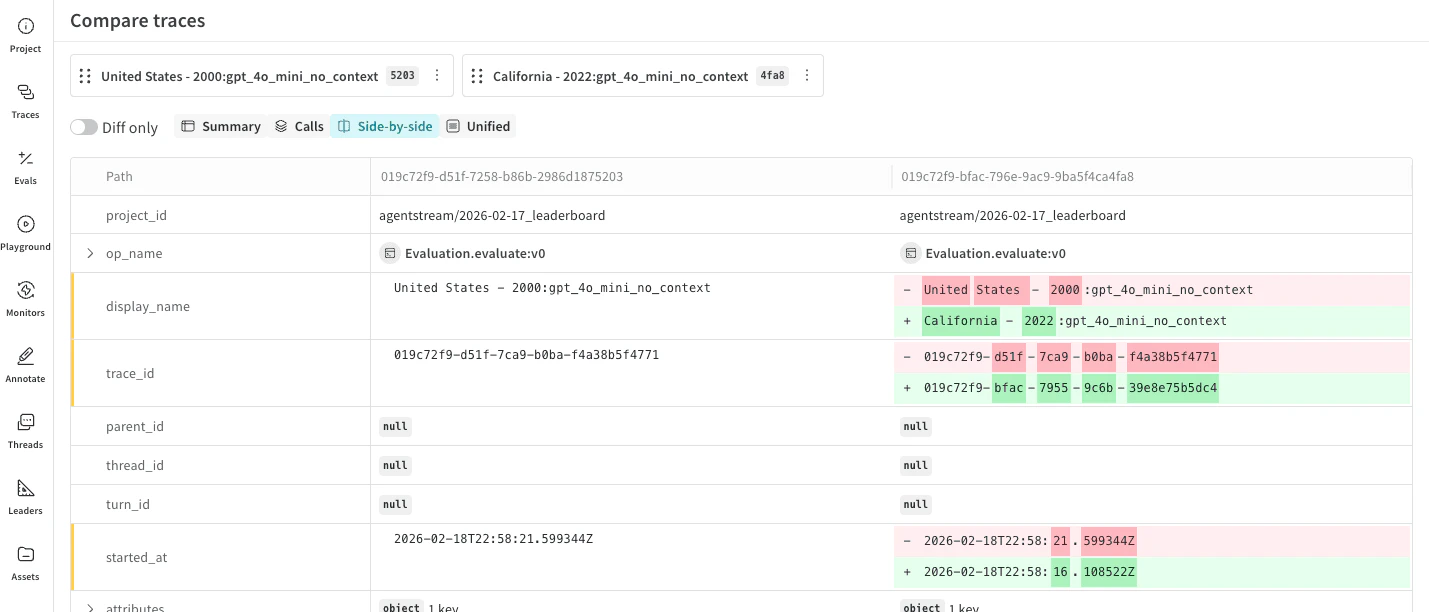
Task: Click the trace_id row label
Action: click(x=130, y=373)
